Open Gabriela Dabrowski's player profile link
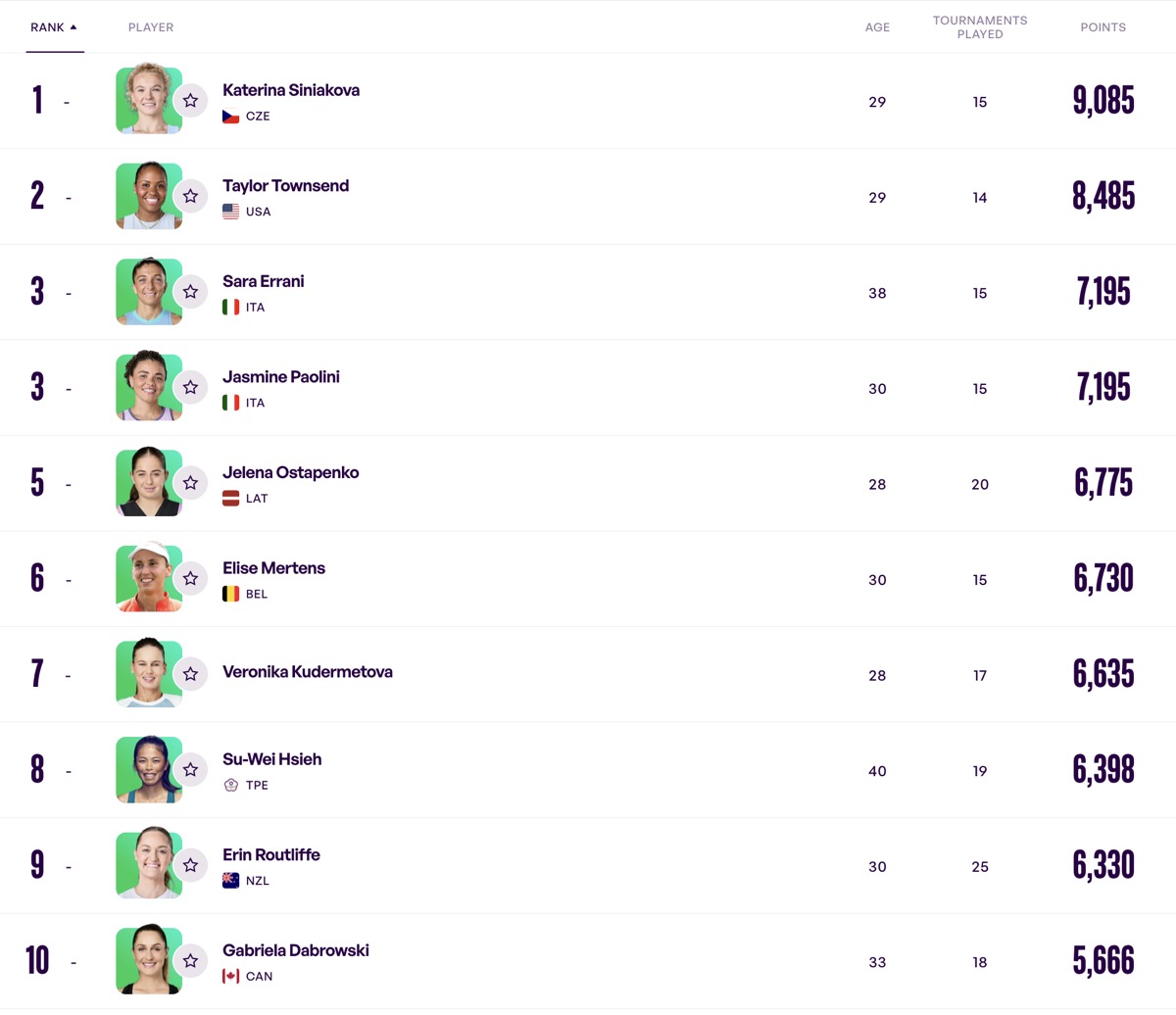The height and width of the screenshot is (1015, 1176). [x=296, y=950]
